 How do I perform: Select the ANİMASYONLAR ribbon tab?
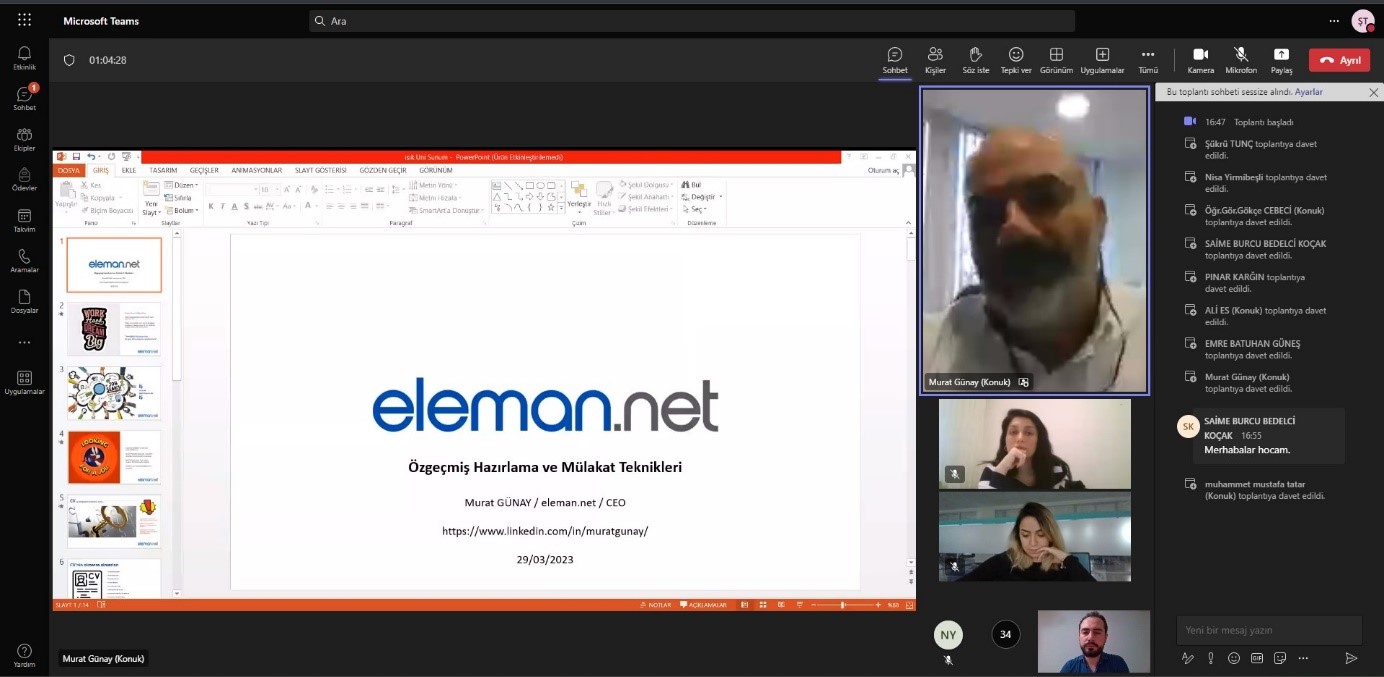[256, 171]
